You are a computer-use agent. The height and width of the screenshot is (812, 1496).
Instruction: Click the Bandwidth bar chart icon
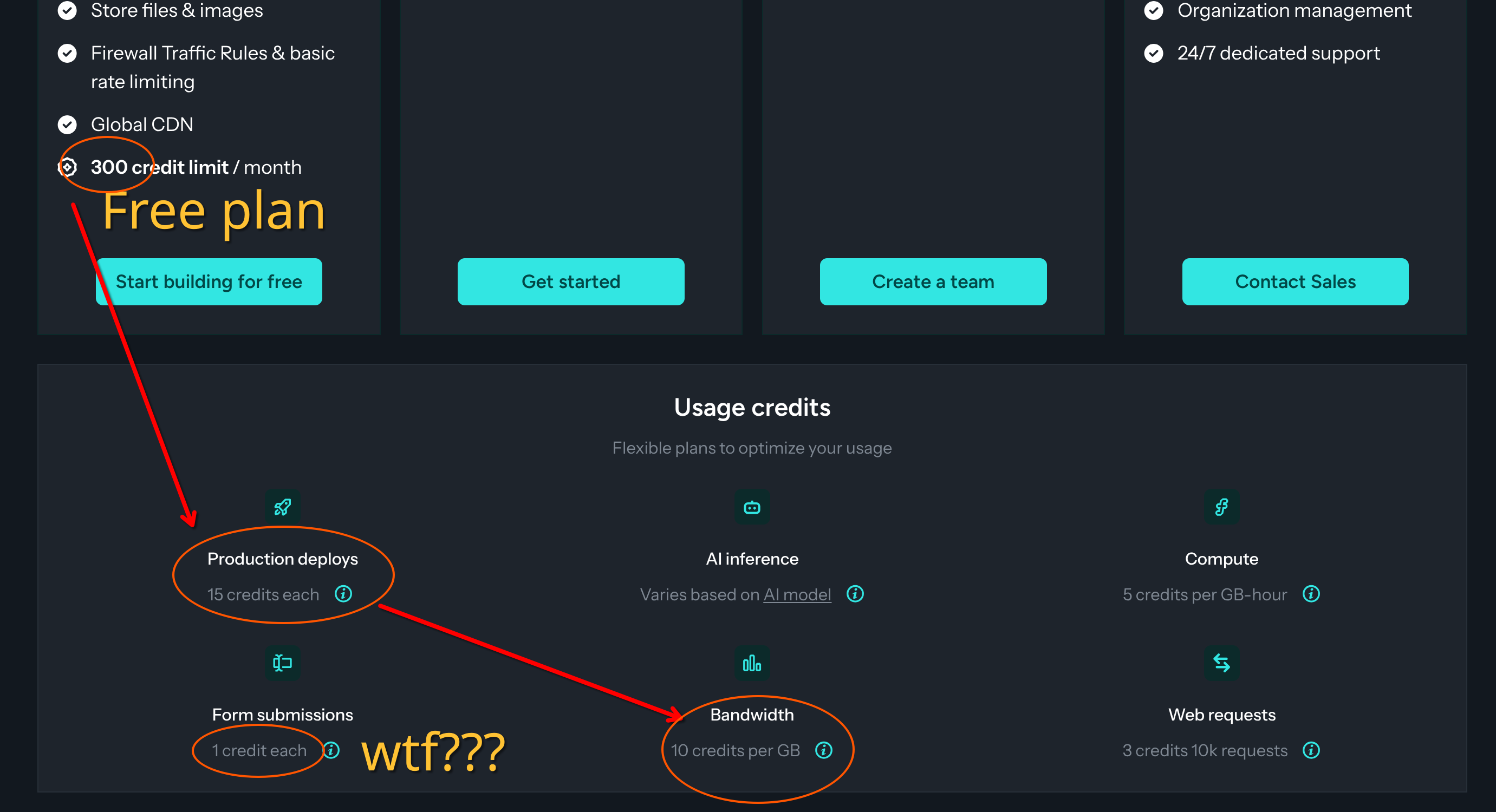(x=751, y=663)
